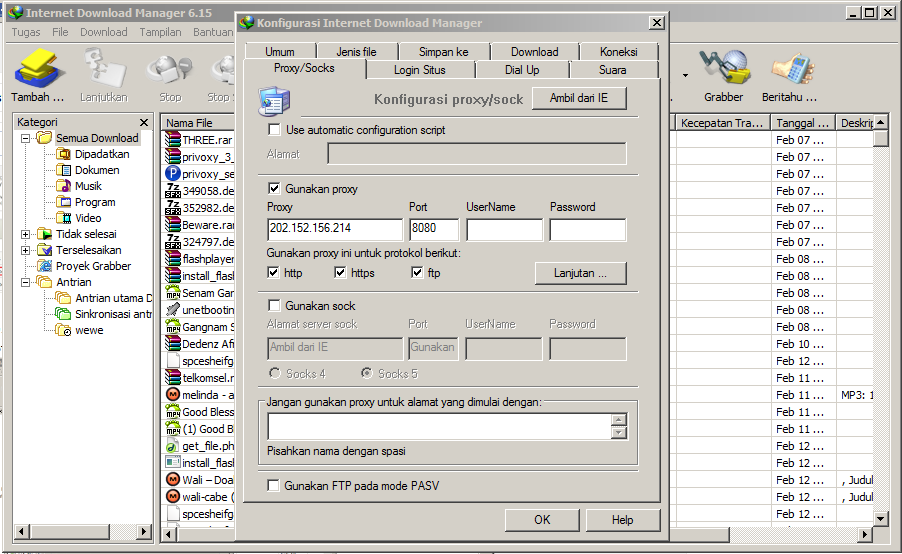Screen dimensions: 902x554
Task: Click the Lanjutan ... button
Action: 580,273
